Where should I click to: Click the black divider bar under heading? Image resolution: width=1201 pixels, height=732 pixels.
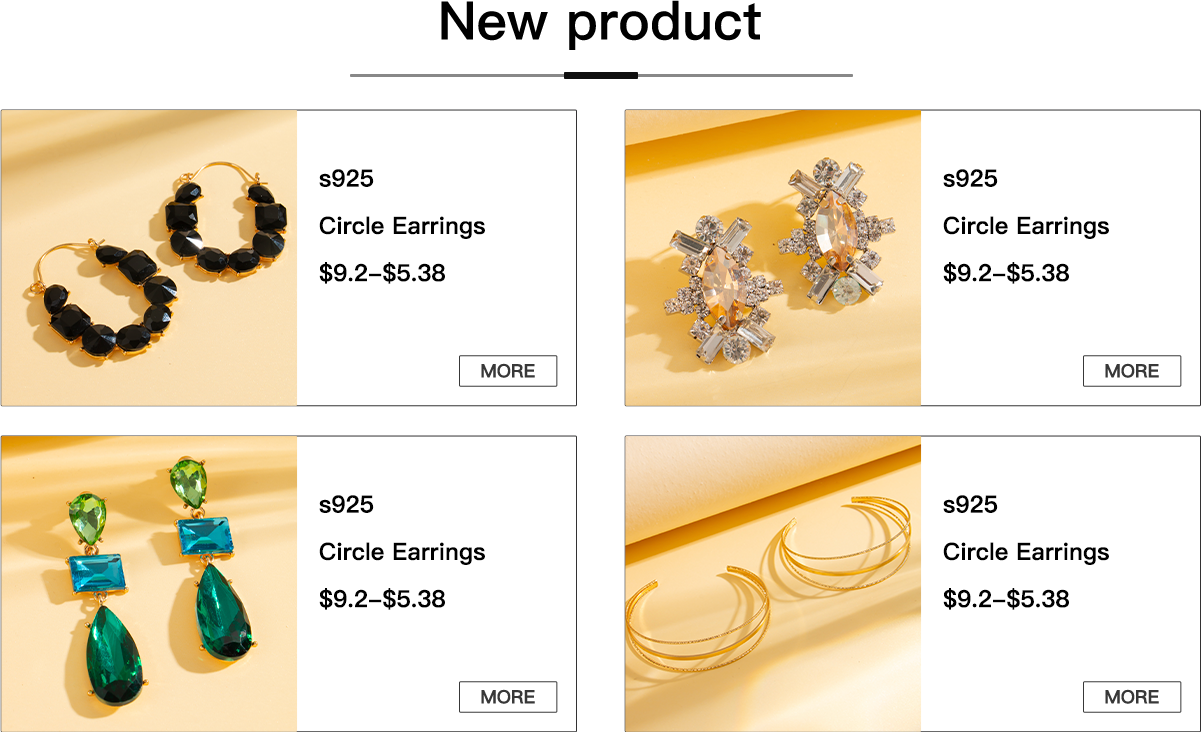click(601, 75)
